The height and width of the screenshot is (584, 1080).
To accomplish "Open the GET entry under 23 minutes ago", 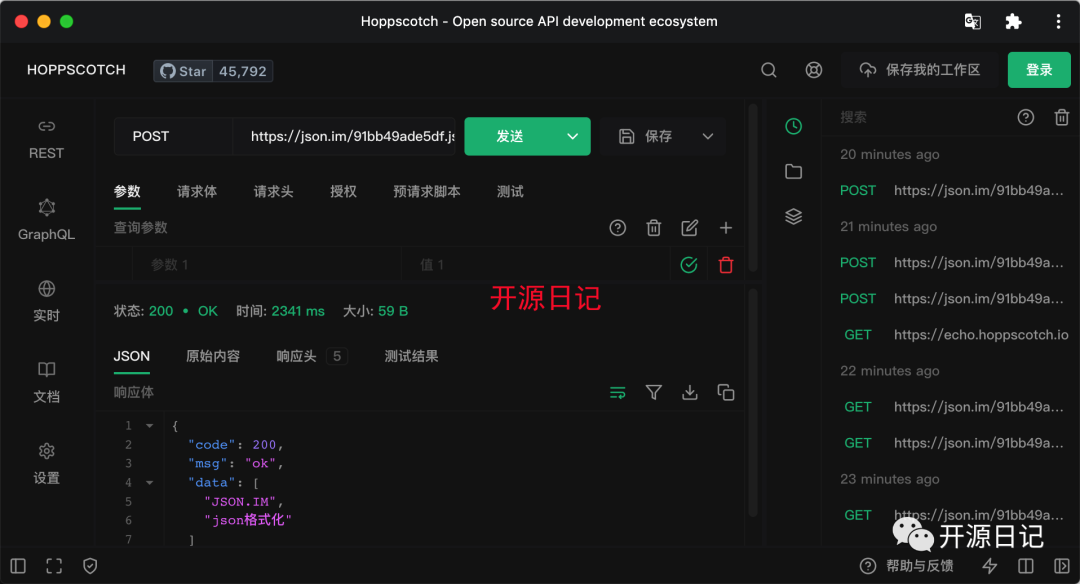I will [x=954, y=515].
